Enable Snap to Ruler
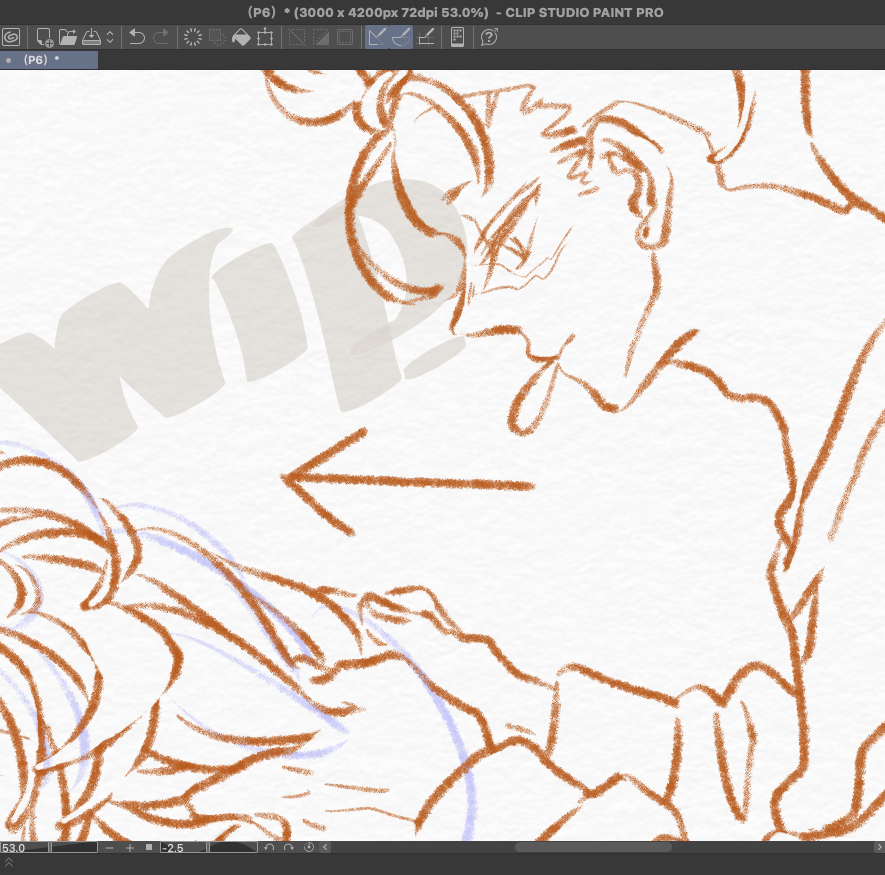Viewport: 885px width, 875px height. pos(375,37)
